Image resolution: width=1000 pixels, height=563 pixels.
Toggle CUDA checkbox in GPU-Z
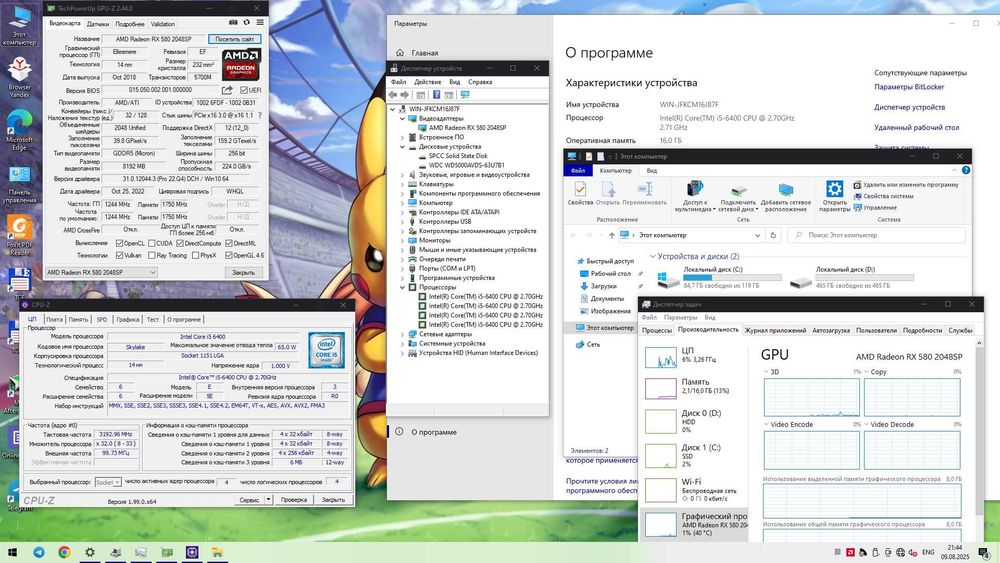[152, 243]
